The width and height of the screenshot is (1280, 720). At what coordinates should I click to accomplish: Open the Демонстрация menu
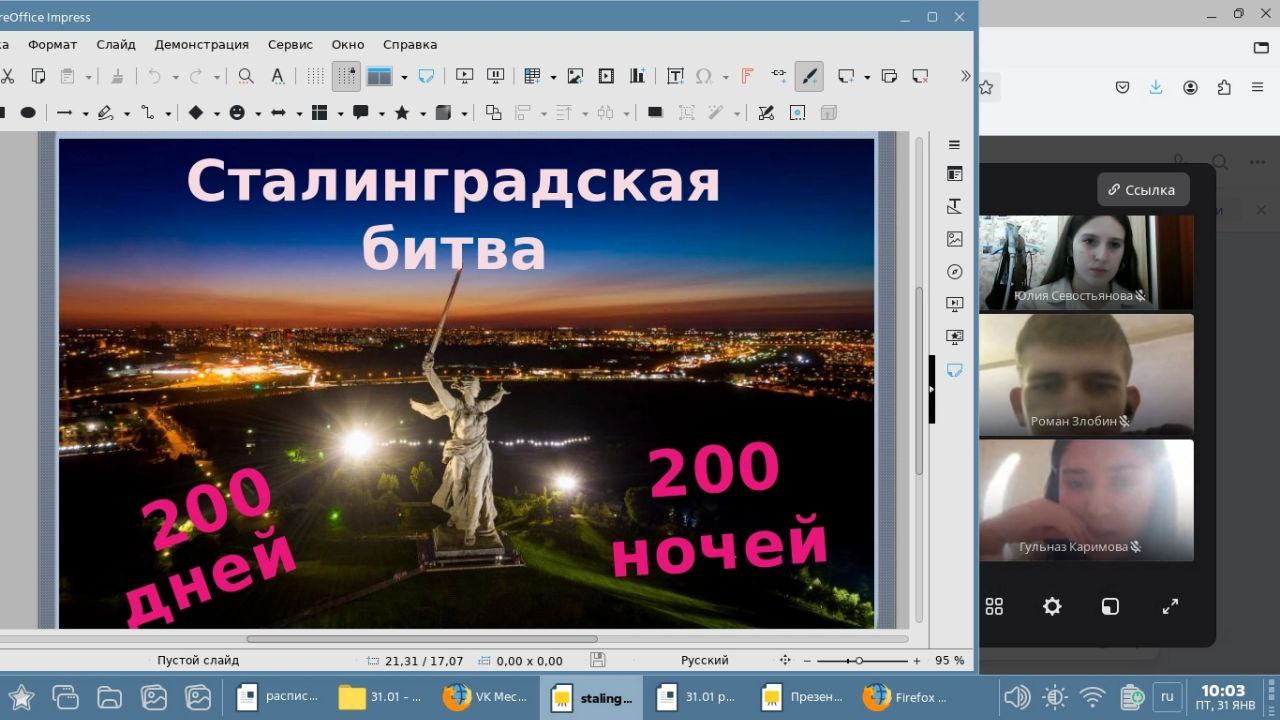point(202,44)
